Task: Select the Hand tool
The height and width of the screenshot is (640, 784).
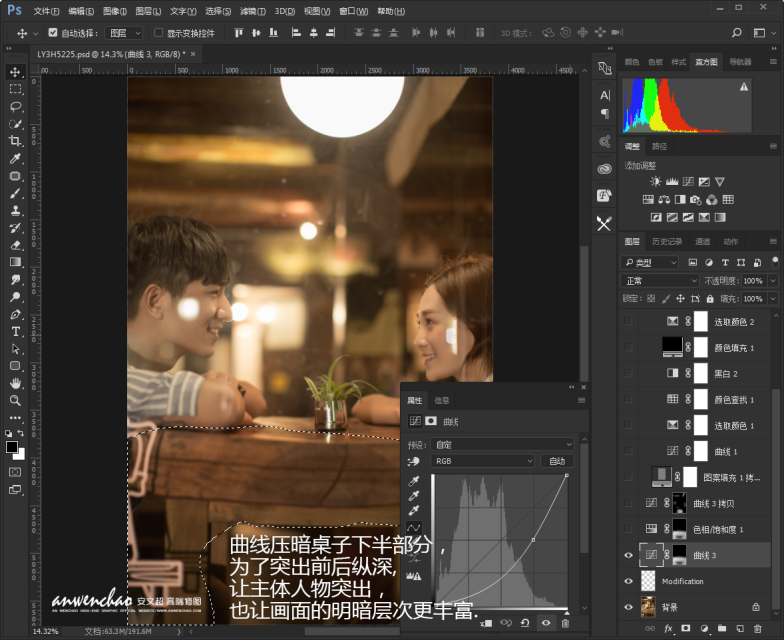Action: (15, 384)
